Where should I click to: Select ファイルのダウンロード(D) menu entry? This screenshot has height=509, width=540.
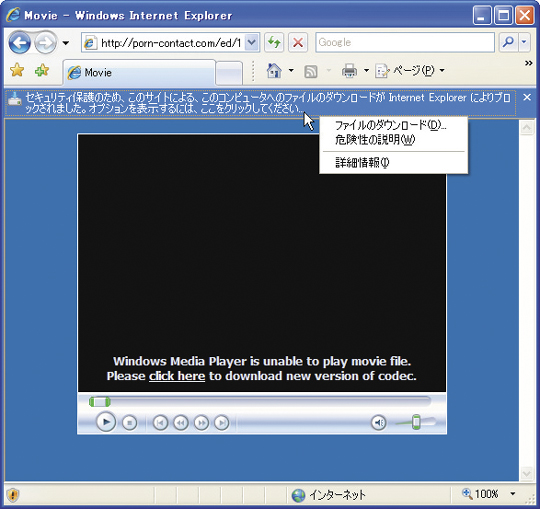390,125
